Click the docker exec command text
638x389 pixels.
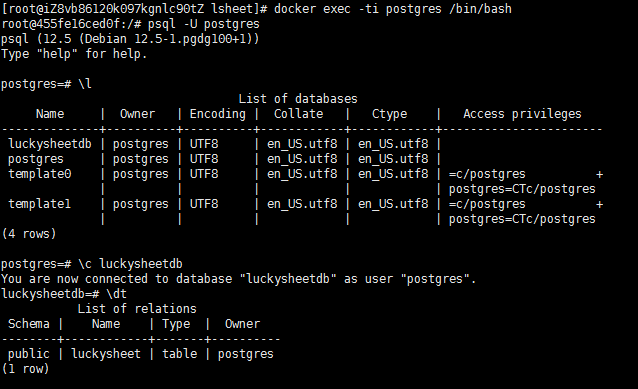[393, 9]
